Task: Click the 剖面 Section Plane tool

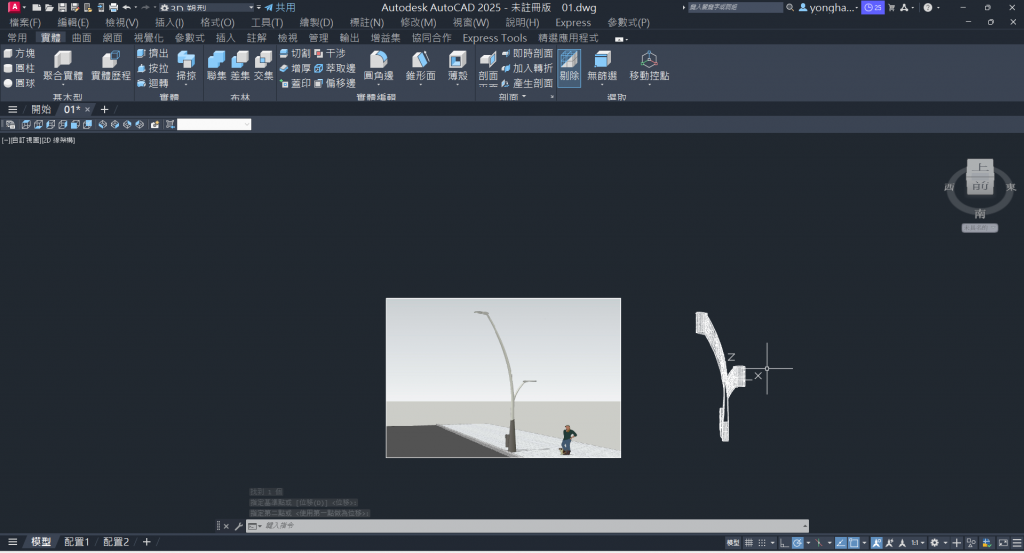Action: pyautogui.click(x=488, y=67)
